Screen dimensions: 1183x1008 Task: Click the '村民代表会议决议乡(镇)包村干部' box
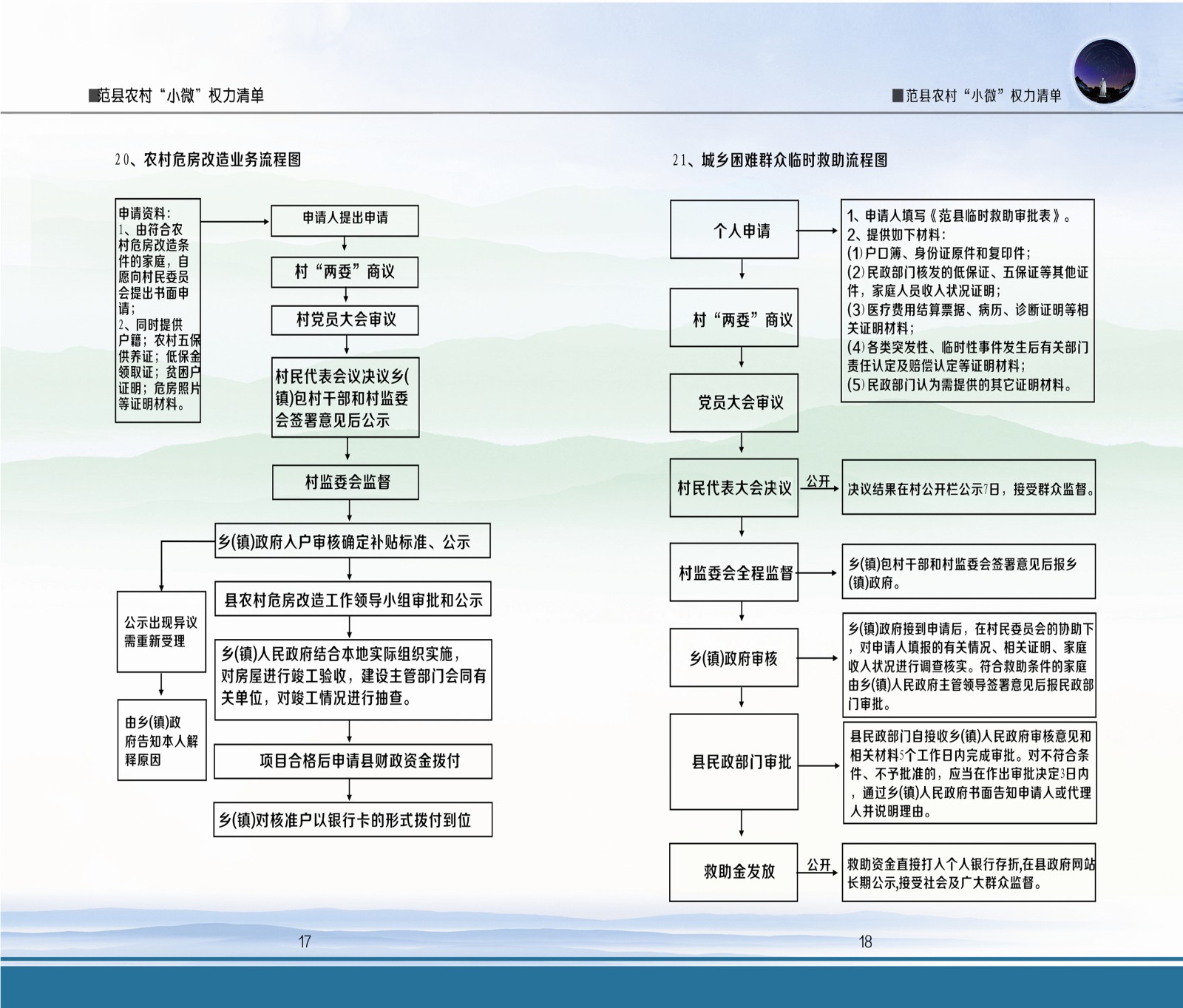click(x=345, y=398)
